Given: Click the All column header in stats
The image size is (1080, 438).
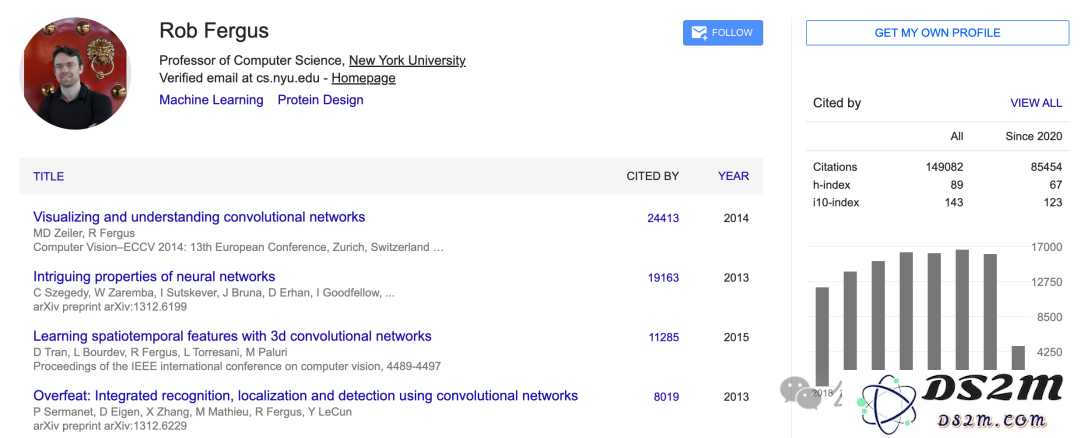Looking at the screenshot, I should (957, 136).
